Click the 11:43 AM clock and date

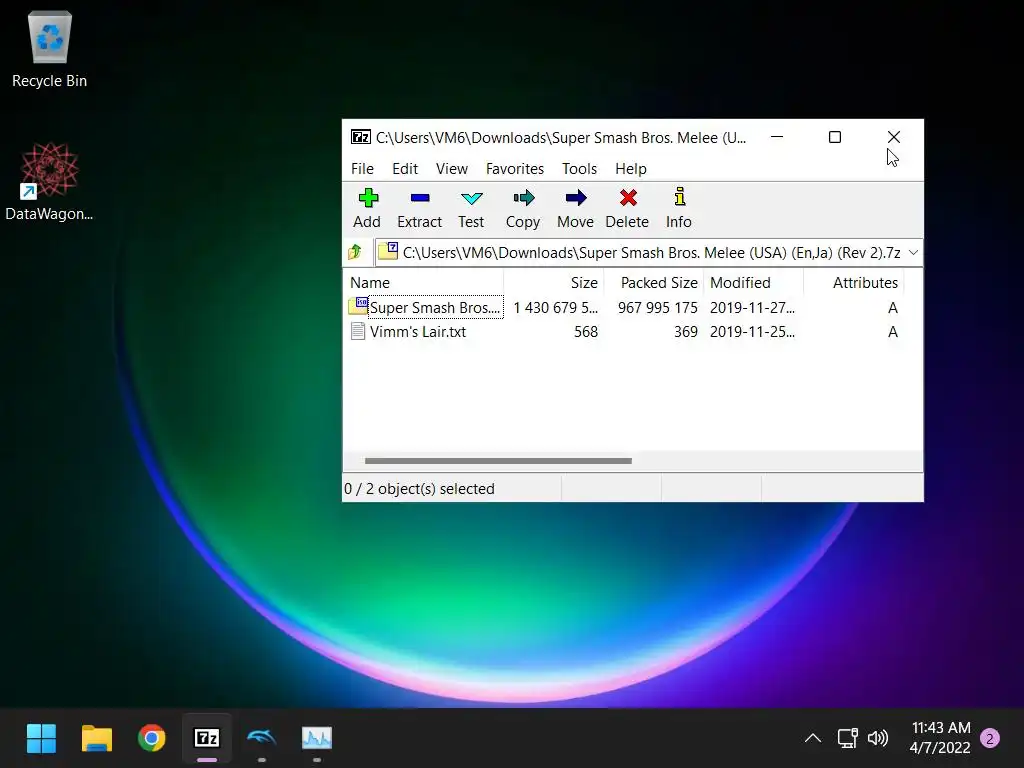(x=941, y=737)
